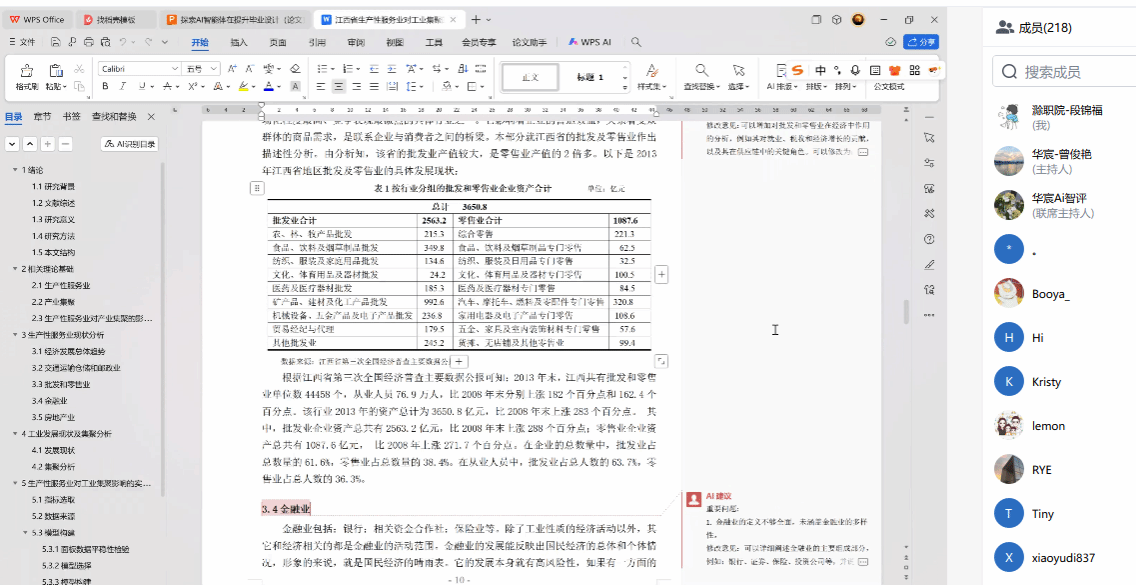Click the microphone icon in input method bar
Viewport: 1136px width, 585px height.
(x=856, y=70)
